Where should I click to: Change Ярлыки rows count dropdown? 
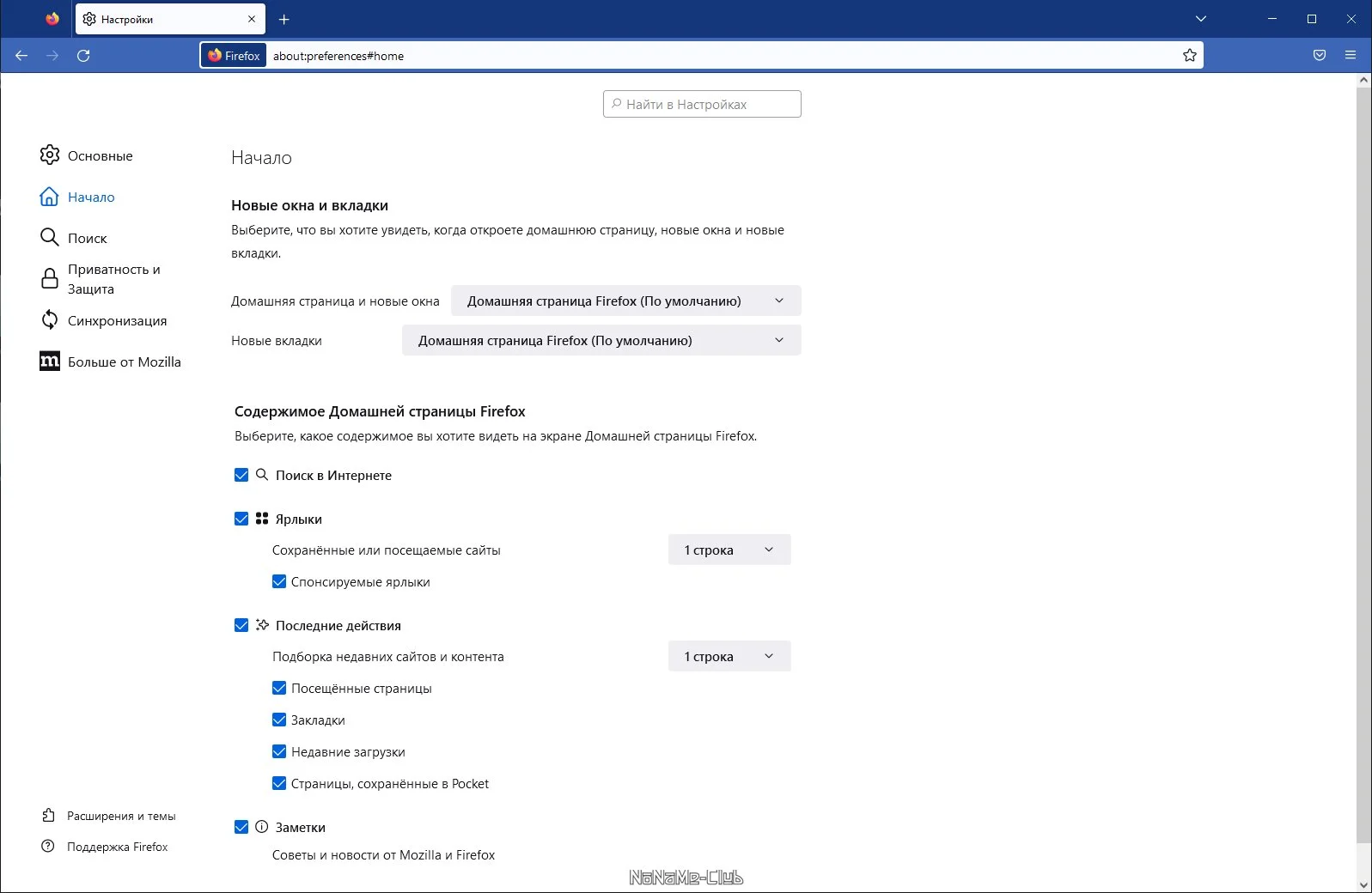(x=729, y=550)
